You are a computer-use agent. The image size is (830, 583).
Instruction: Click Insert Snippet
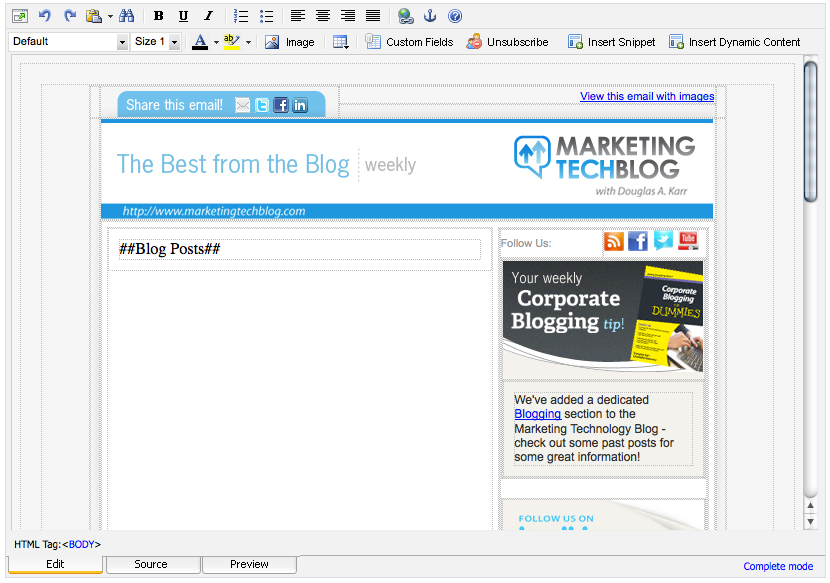(x=611, y=42)
